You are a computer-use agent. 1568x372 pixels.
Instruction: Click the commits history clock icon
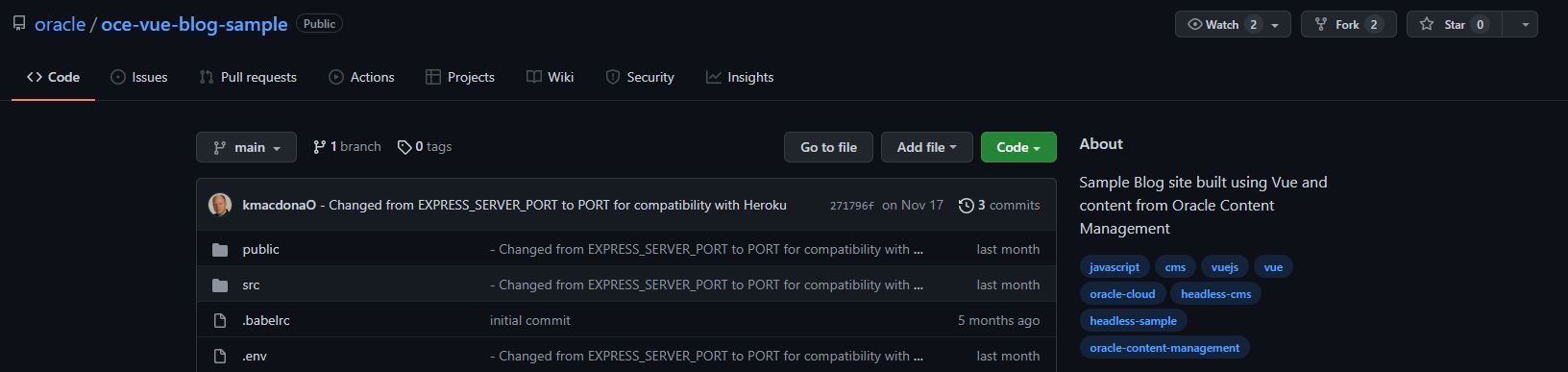coord(966,205)
